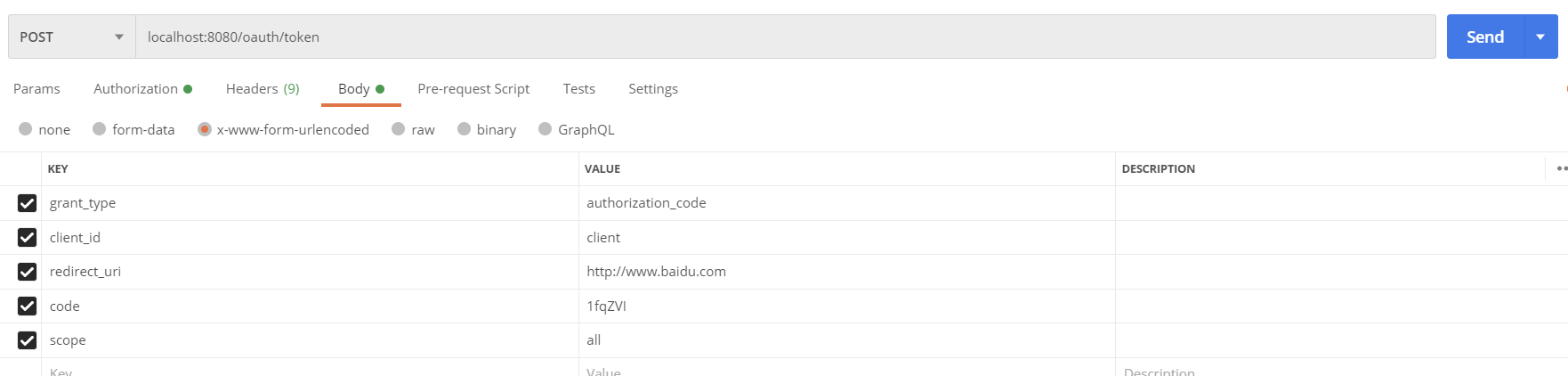Choose the form-data radio option

[x=100, y=129]
